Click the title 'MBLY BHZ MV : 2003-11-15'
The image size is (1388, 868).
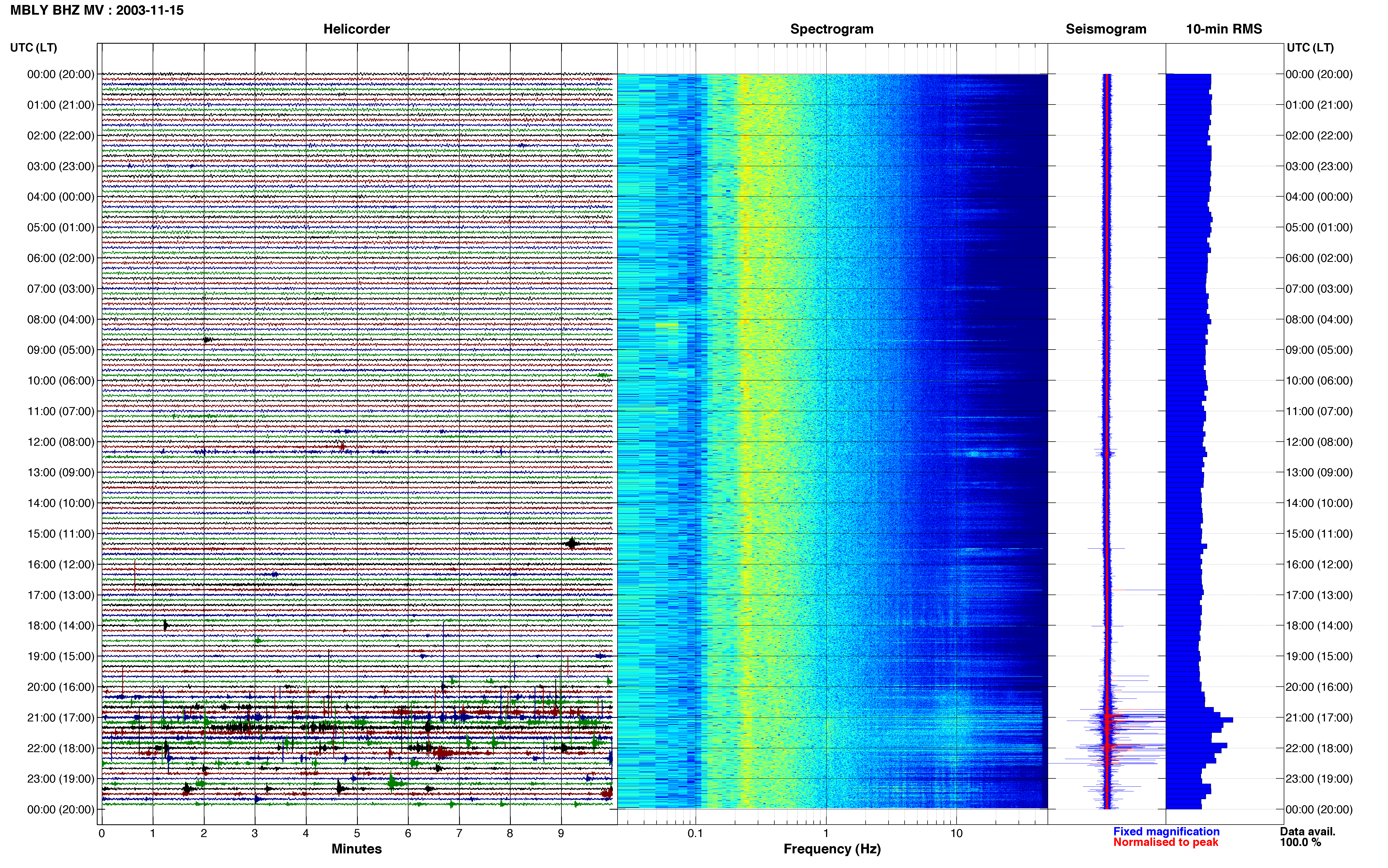click(97, 10)
